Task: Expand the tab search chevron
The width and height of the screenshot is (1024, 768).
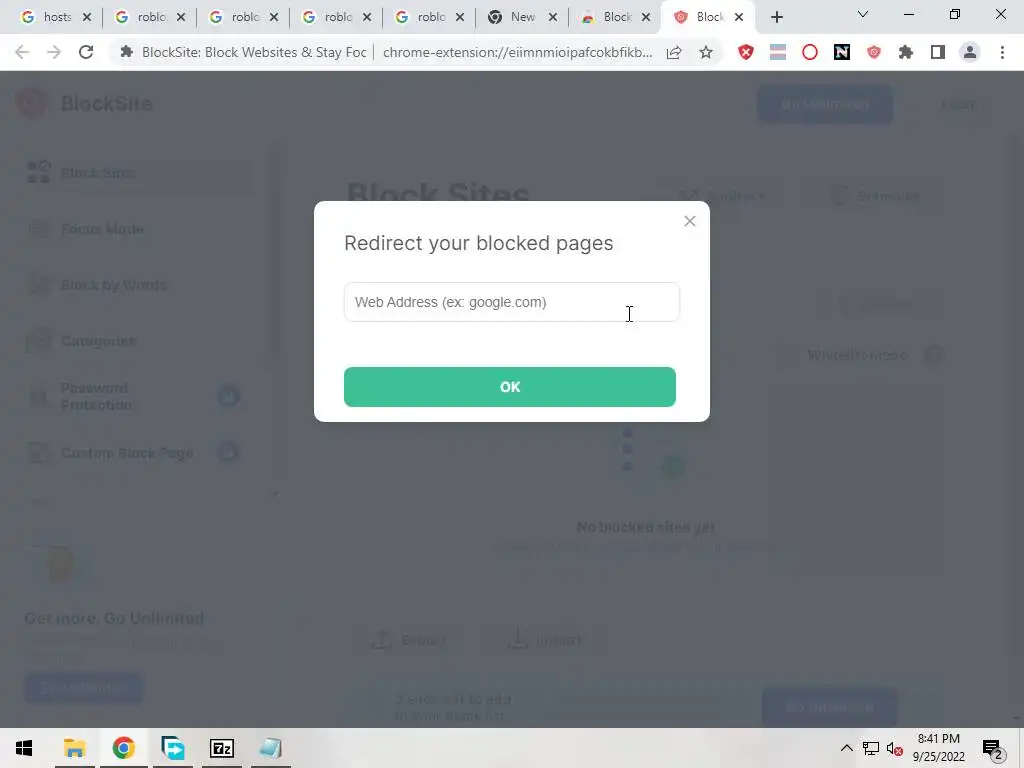Action: [863, 14]
